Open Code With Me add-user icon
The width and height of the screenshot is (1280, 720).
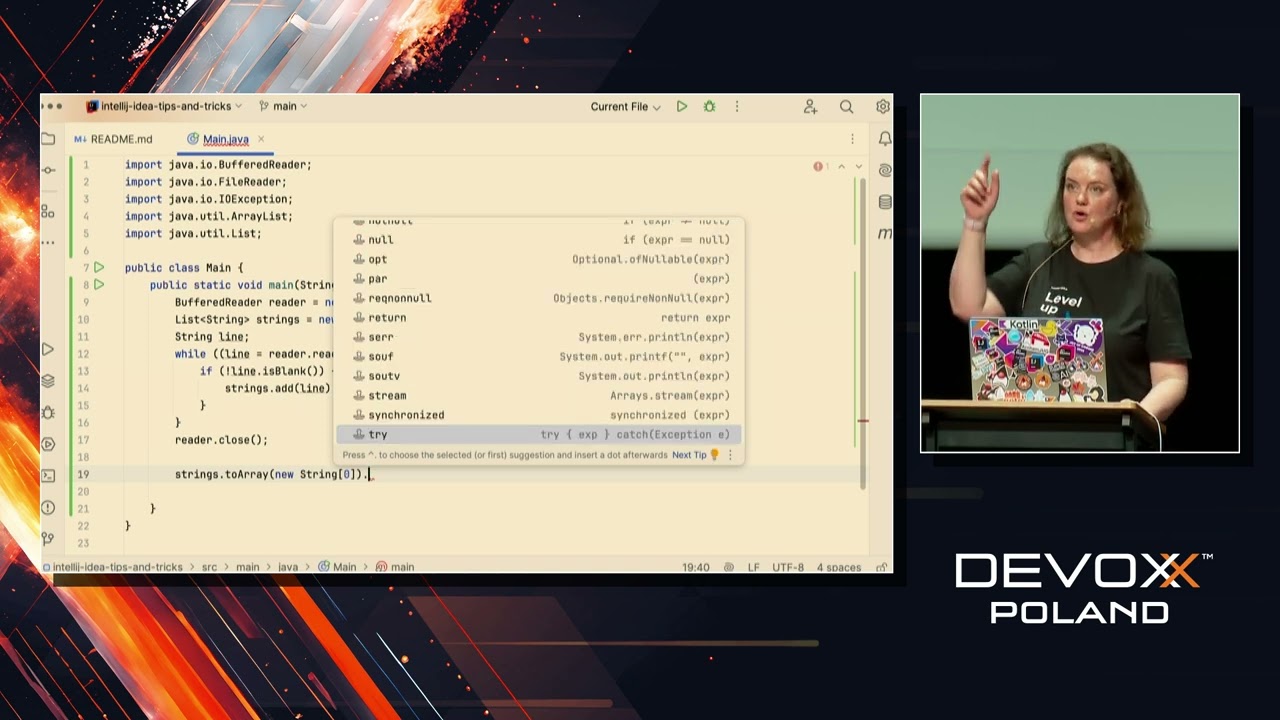pyautogui.click(x=810, y=107)
